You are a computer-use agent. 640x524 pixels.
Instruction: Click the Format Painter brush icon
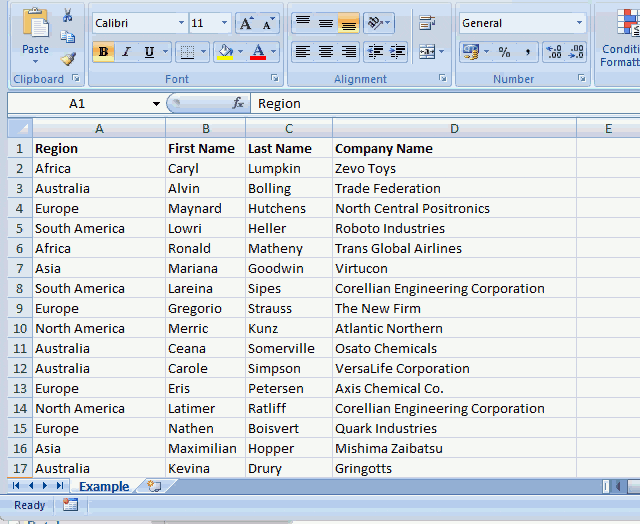pyautogui.click(x=67, y=59)
